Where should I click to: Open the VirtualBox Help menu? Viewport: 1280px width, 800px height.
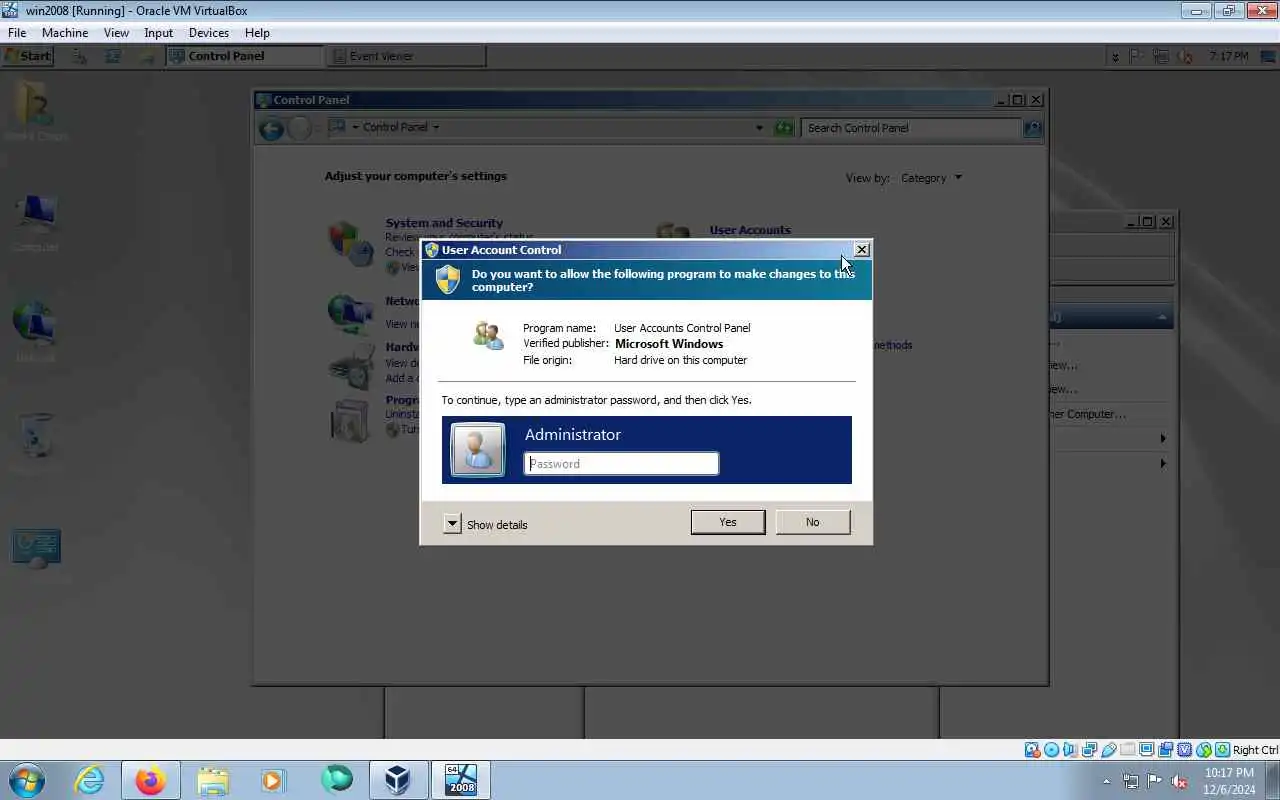(x=257, y=33)
